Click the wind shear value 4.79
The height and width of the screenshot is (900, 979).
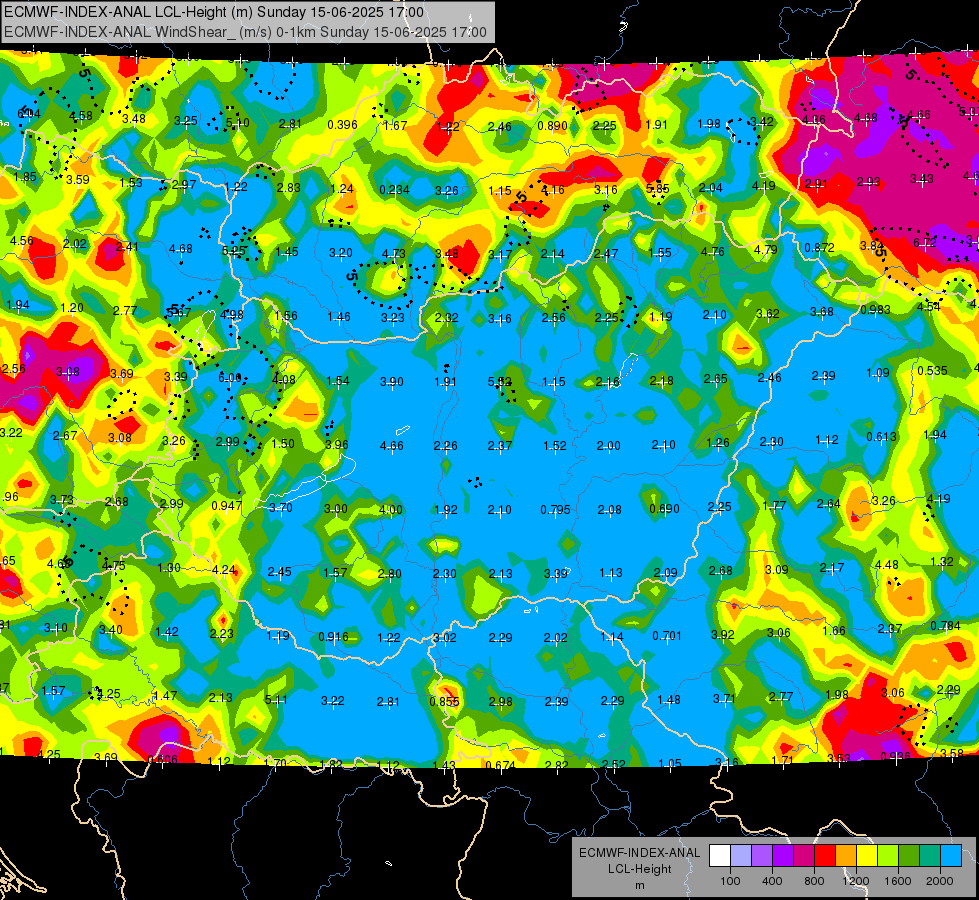[x=765, y=250]
